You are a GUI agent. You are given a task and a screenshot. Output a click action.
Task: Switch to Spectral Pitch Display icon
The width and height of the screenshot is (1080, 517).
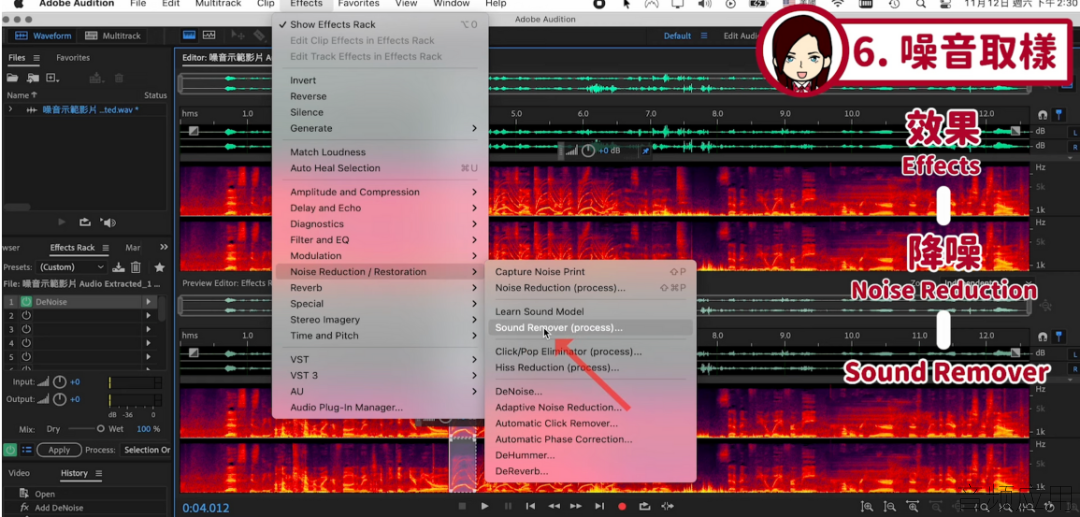209,35
